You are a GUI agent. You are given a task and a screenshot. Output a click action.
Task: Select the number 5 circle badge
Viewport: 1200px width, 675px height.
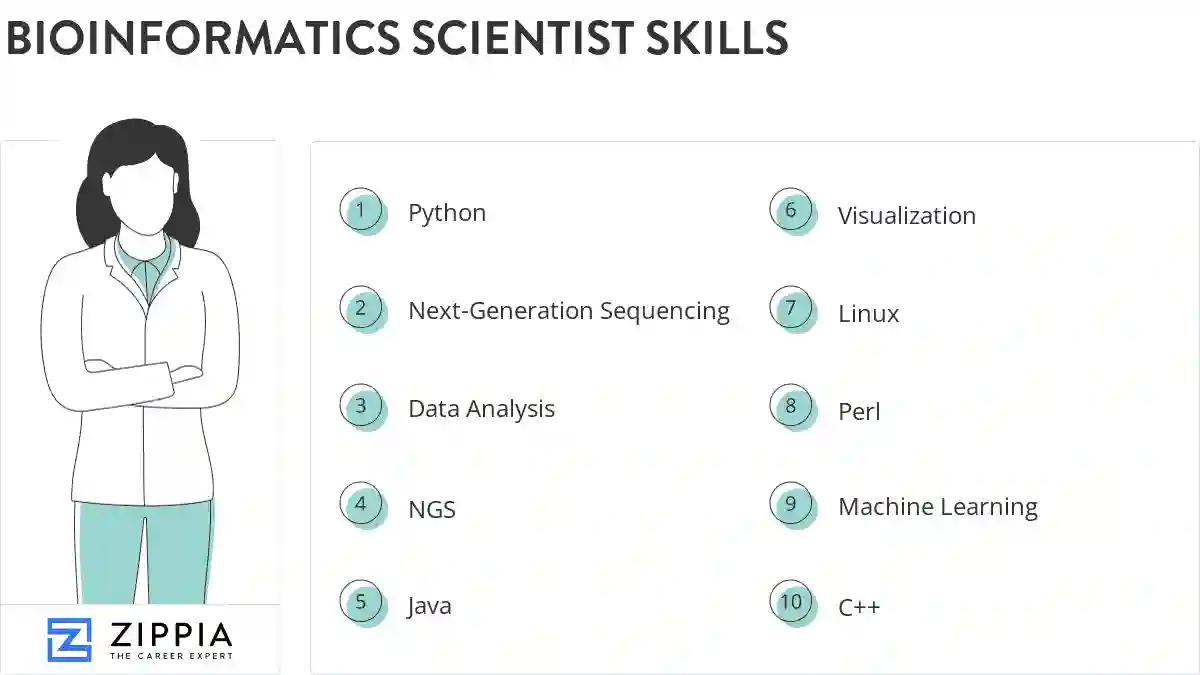click(361, 603)
